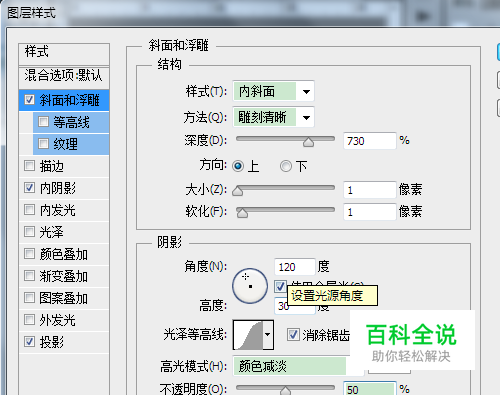Image resolution: width=500 pixels, height=395 pixels.
Task: Enable the 图案叠加 checkbox
Action: (29, 297)
